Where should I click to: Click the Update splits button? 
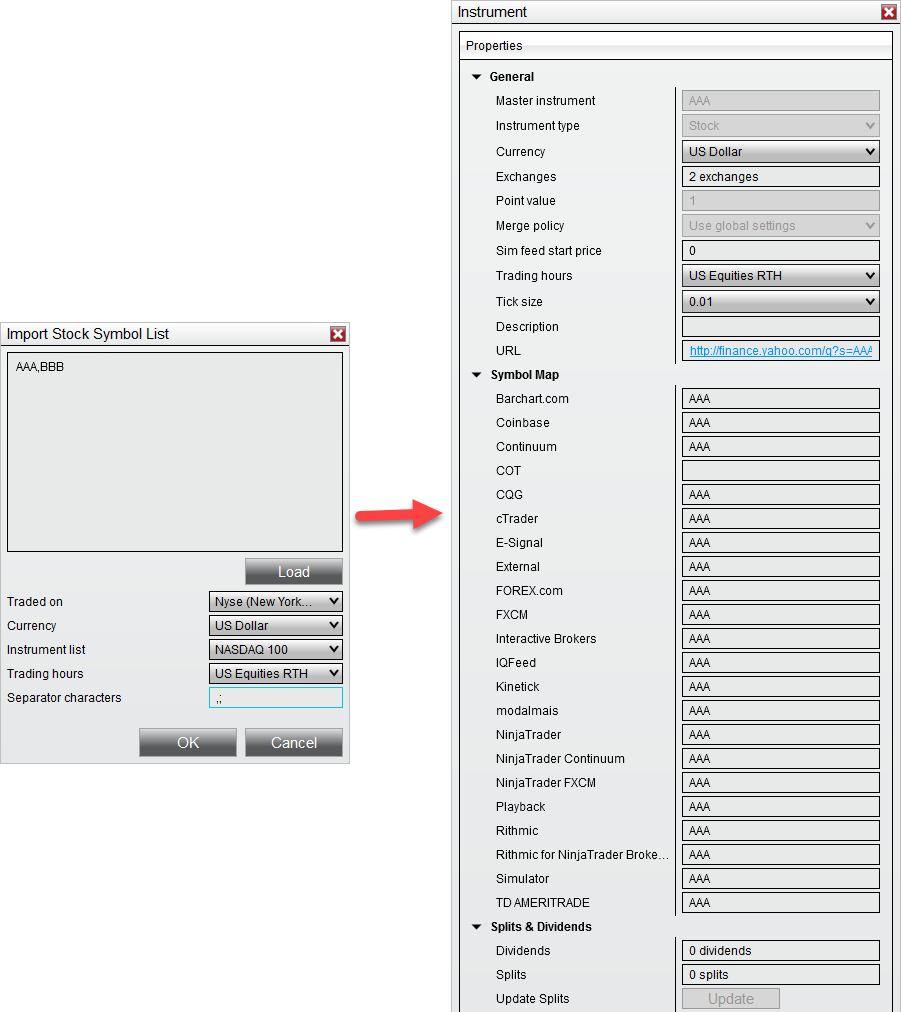[x=731, y=998]
